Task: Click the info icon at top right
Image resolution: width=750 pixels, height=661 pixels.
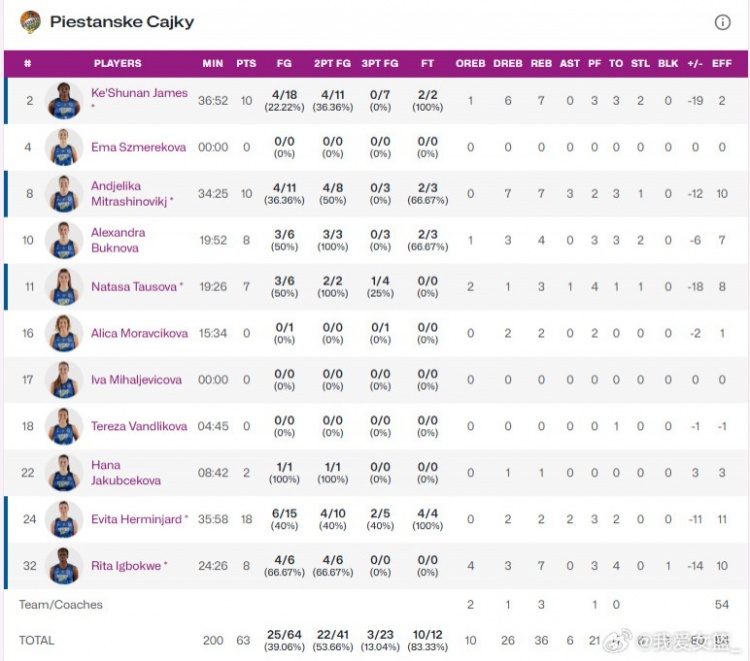Action: pos(722,22)
